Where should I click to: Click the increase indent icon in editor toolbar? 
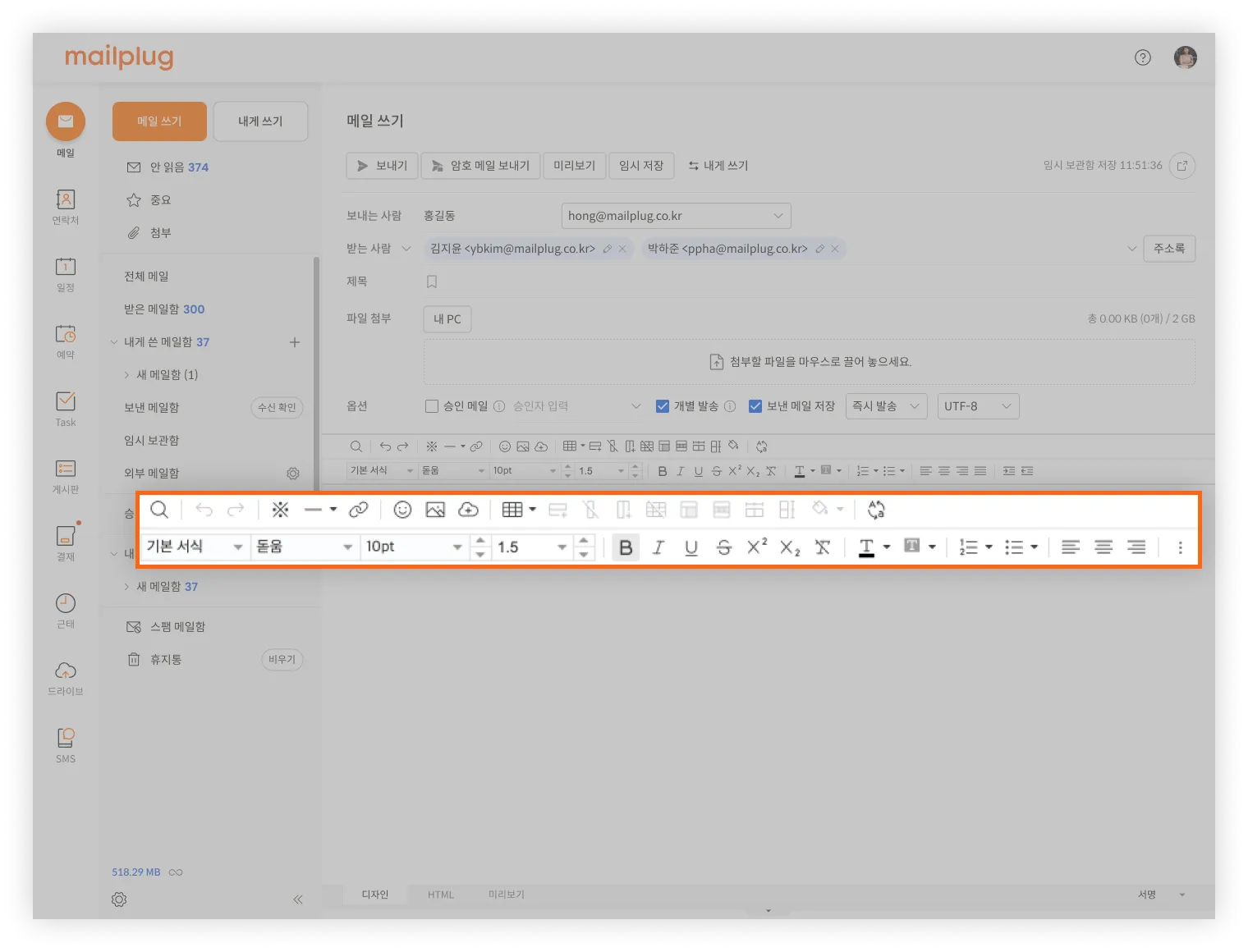click(x=1009, y=471)
